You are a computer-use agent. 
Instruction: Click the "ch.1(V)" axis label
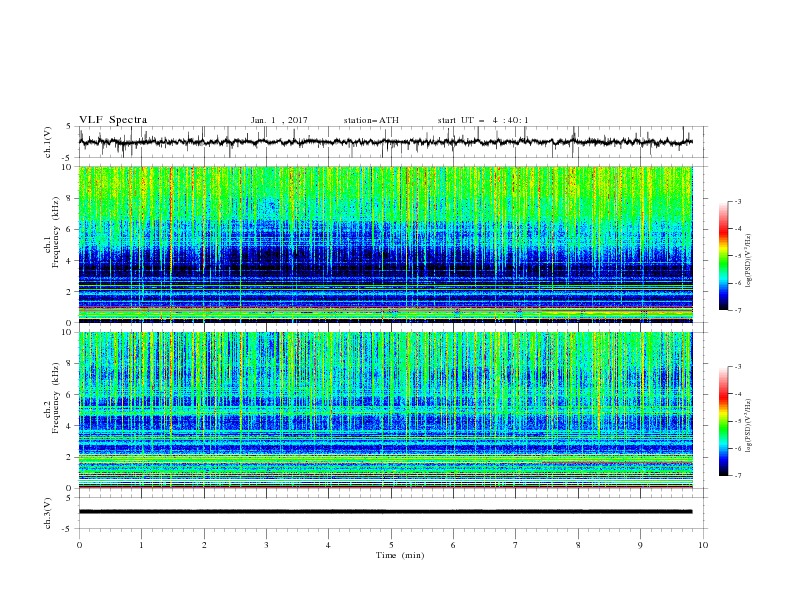[x=48, y=142]
